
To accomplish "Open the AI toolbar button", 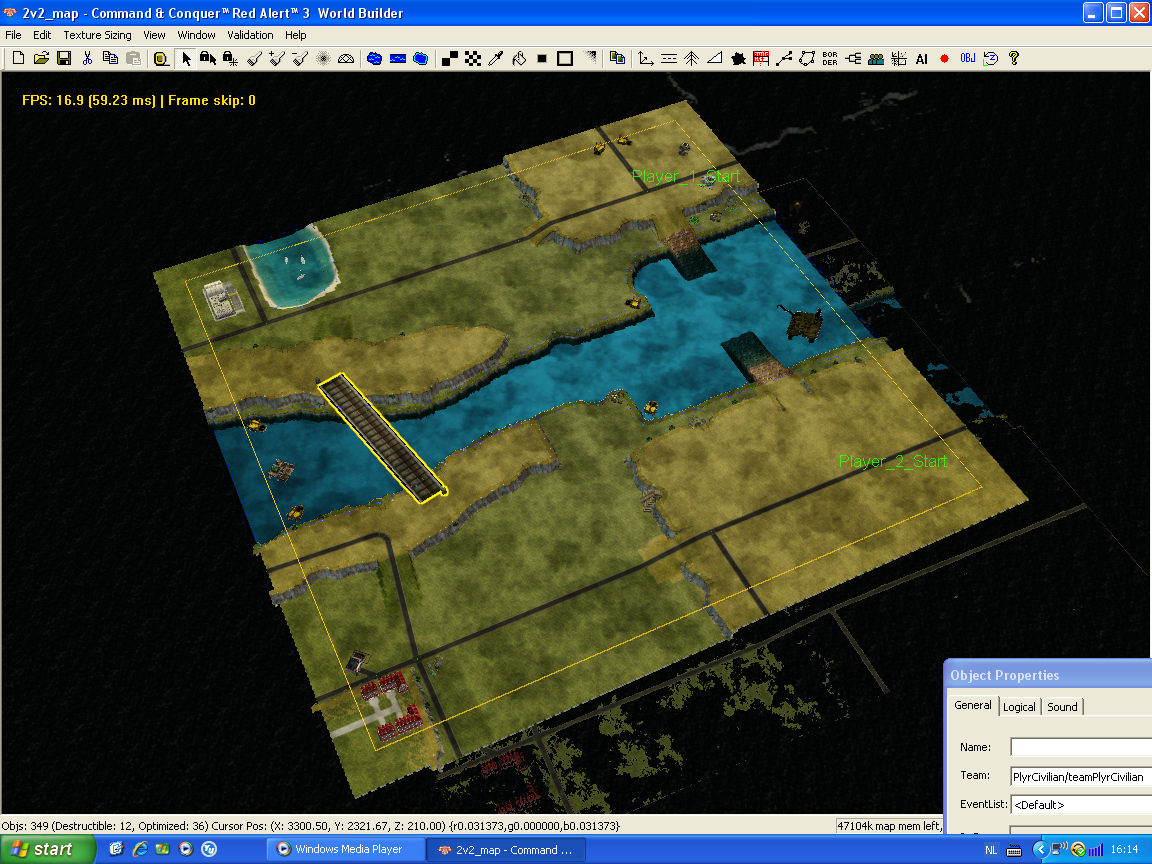I will pos(921,59).
